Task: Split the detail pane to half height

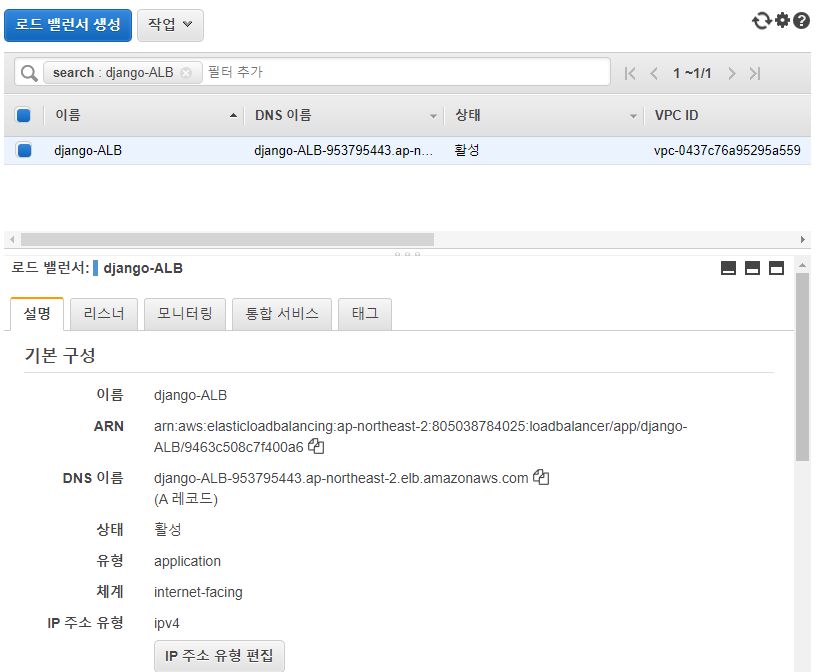Action: point(752,268)
